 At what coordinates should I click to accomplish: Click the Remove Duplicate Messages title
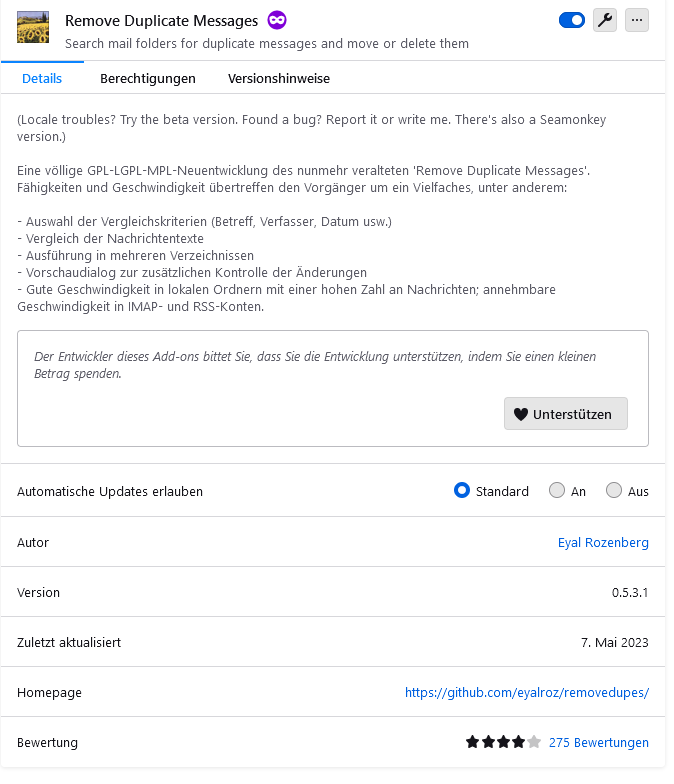[x=161, y=21]
